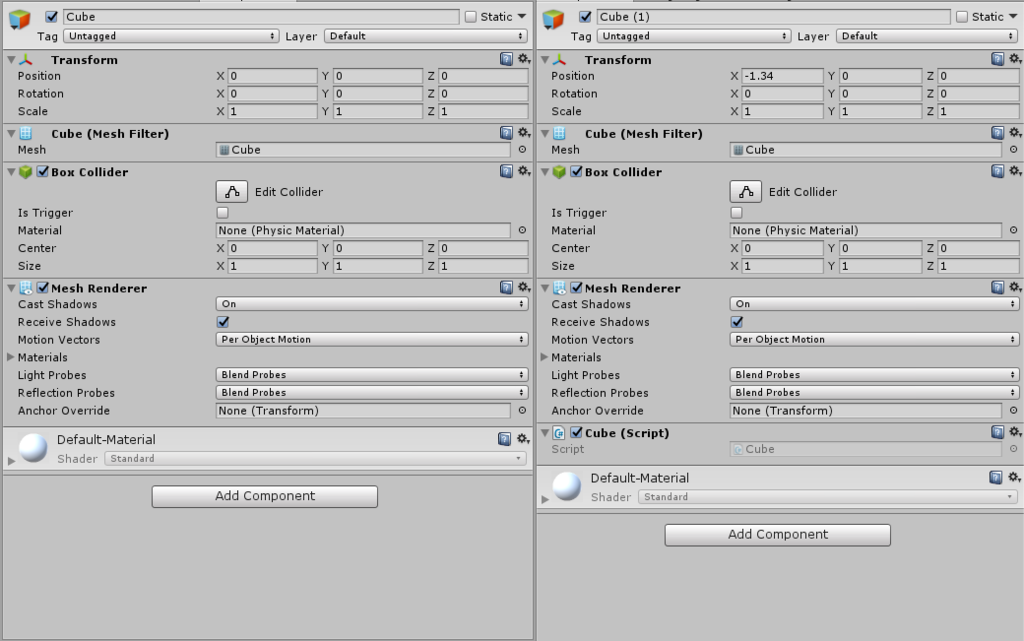Viewport: 1024px width, 641px height.
Task: Collapse the Cube (Script) component foldout
Action: [545, 432]
